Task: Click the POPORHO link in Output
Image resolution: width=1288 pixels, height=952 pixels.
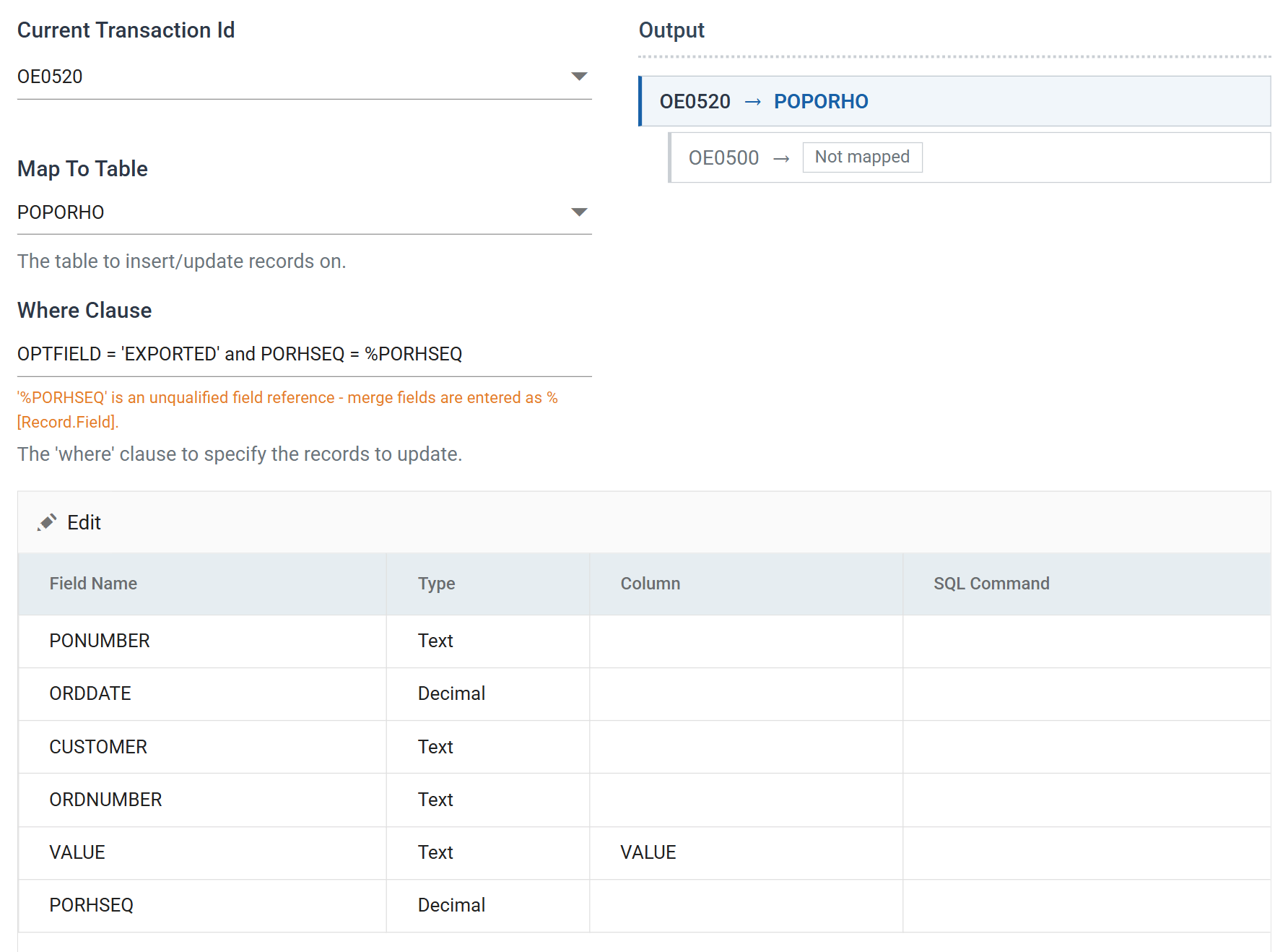Action: (x=821, y=101)
